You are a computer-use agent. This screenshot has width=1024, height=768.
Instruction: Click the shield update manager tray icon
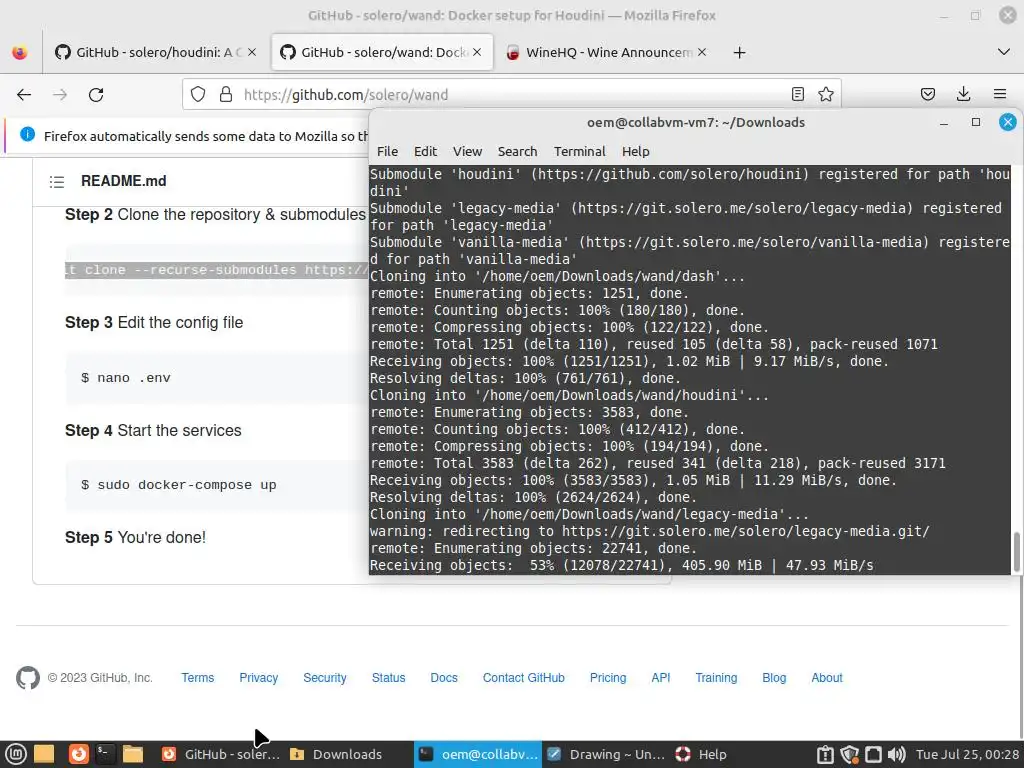[850, 755]
